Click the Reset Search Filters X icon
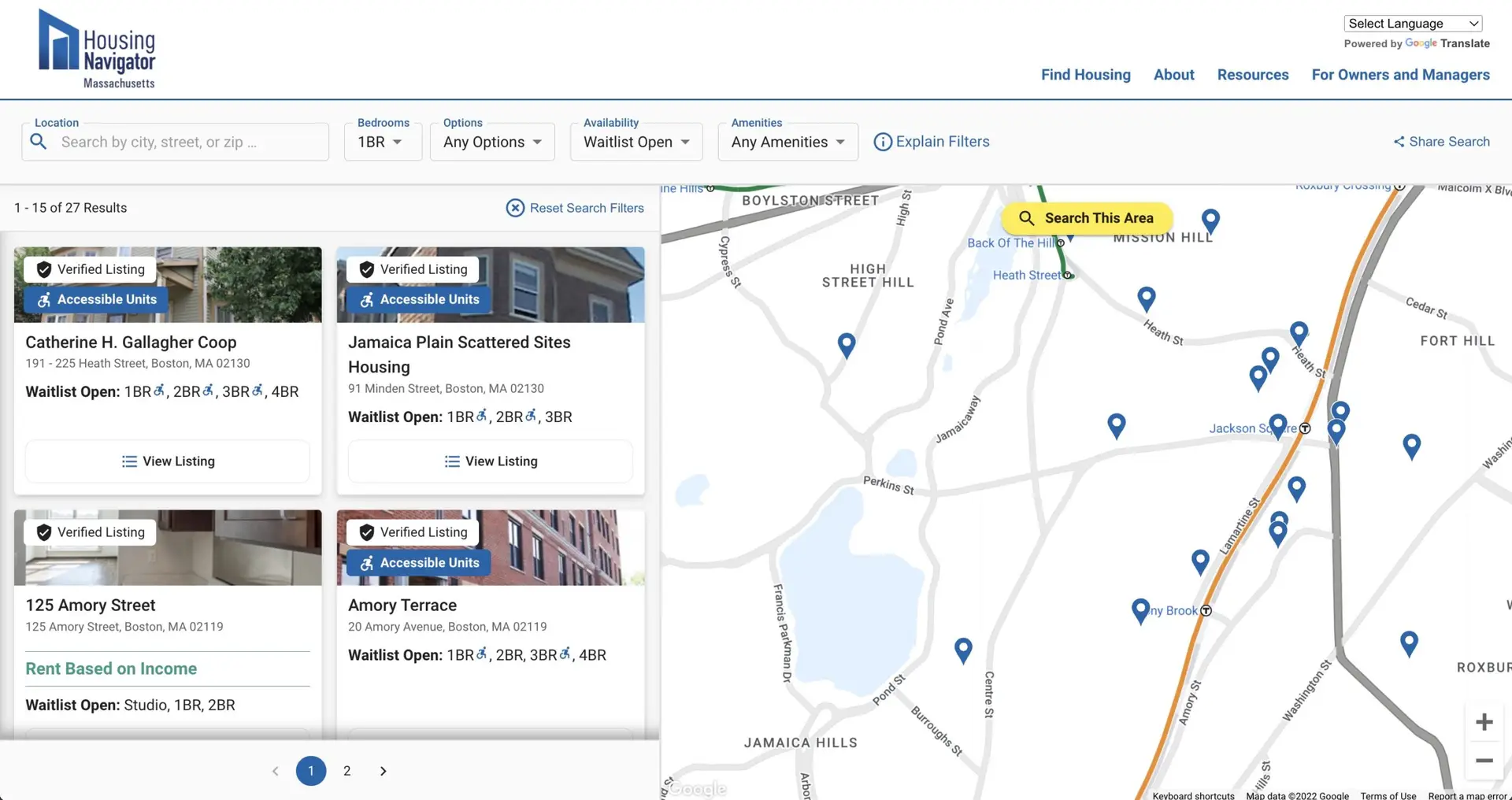 [x=515, y=208]
